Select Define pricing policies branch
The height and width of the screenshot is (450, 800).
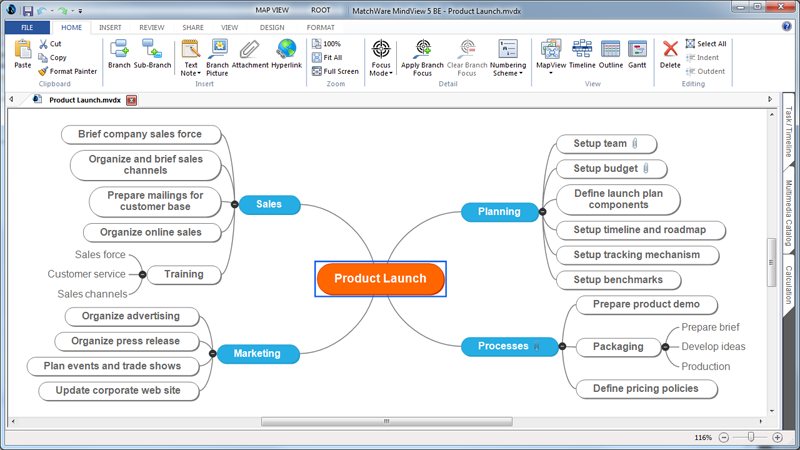point(646,389)
